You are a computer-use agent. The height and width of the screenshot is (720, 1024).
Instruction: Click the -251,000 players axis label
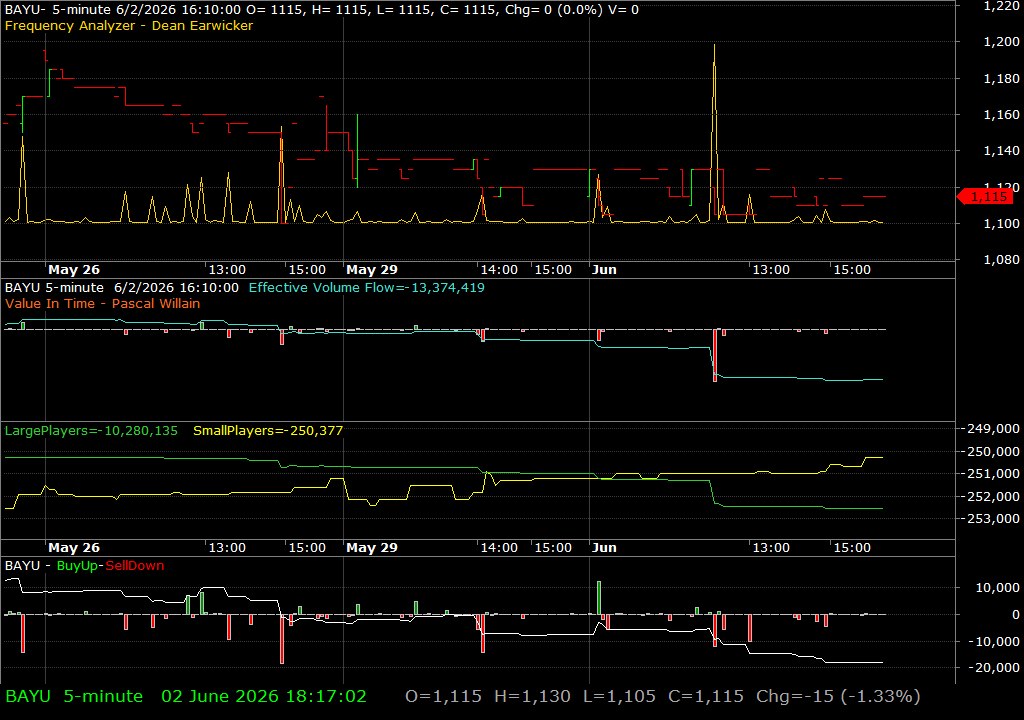click(993, 474)
